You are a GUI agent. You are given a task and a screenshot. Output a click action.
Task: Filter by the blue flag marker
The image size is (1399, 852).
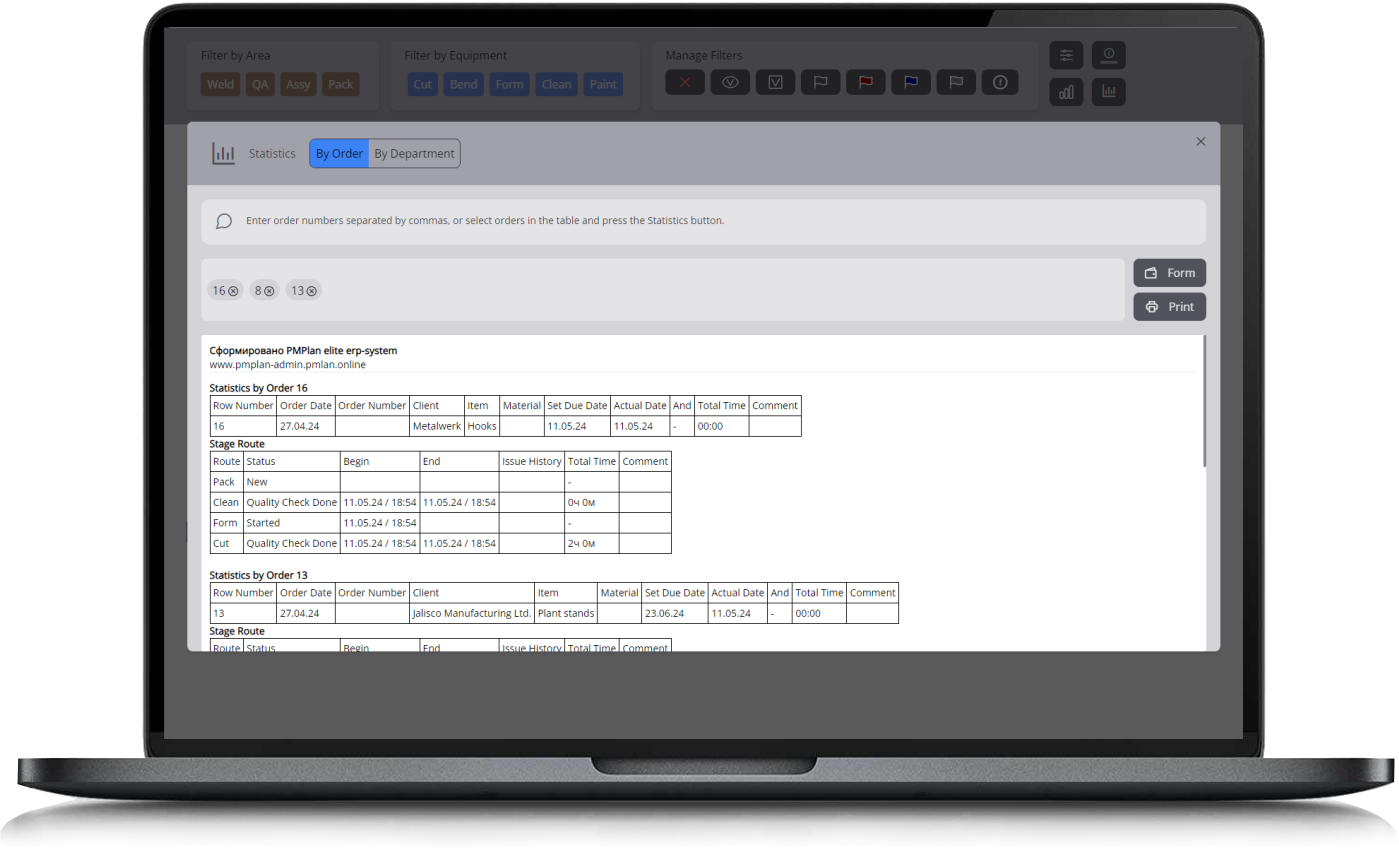pos(910,82)
